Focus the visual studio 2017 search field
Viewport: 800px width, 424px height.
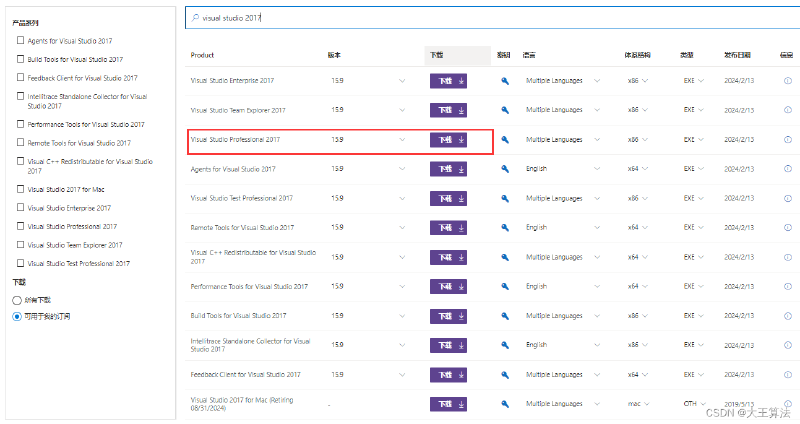(492, 18)
